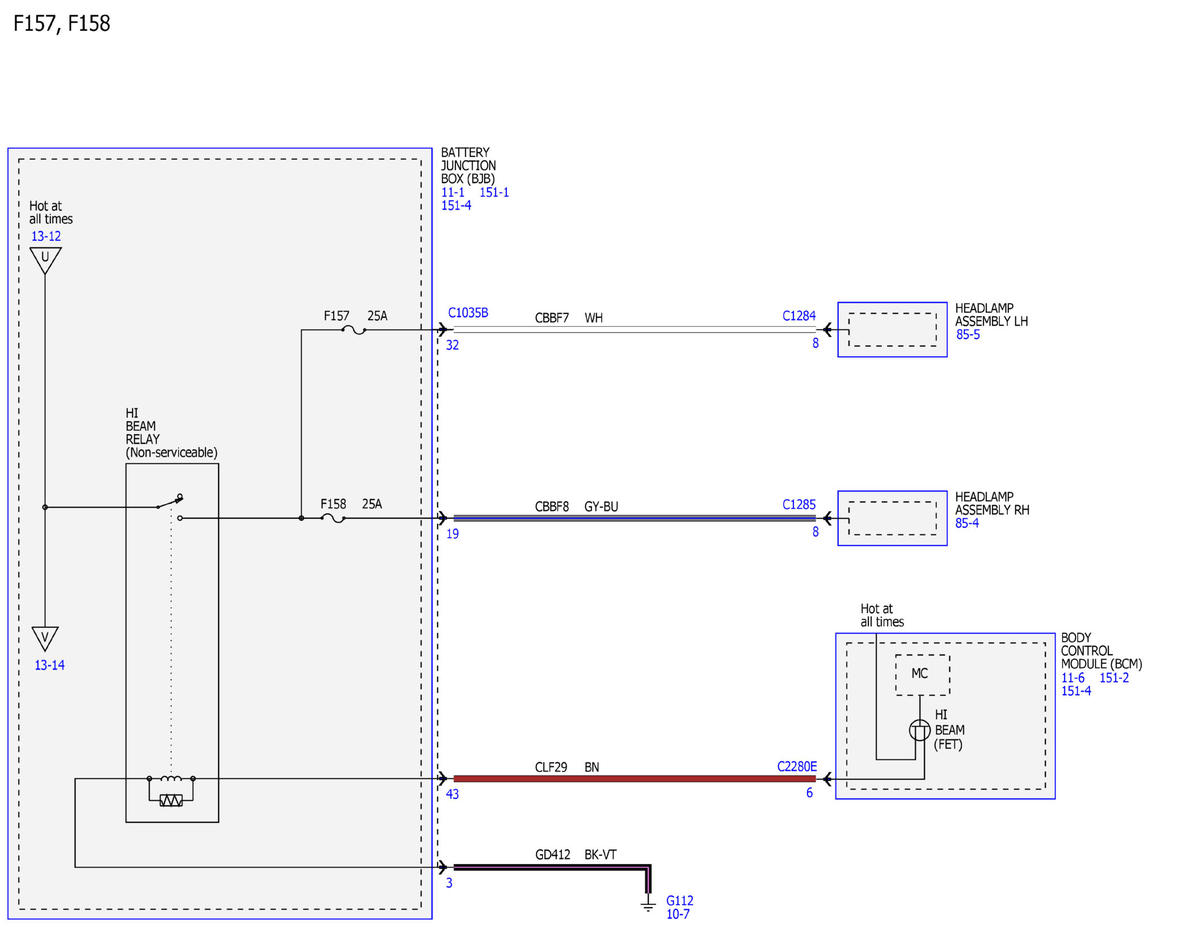Click the ground symbol above G112
The image size is (1200, 927).
648,905
